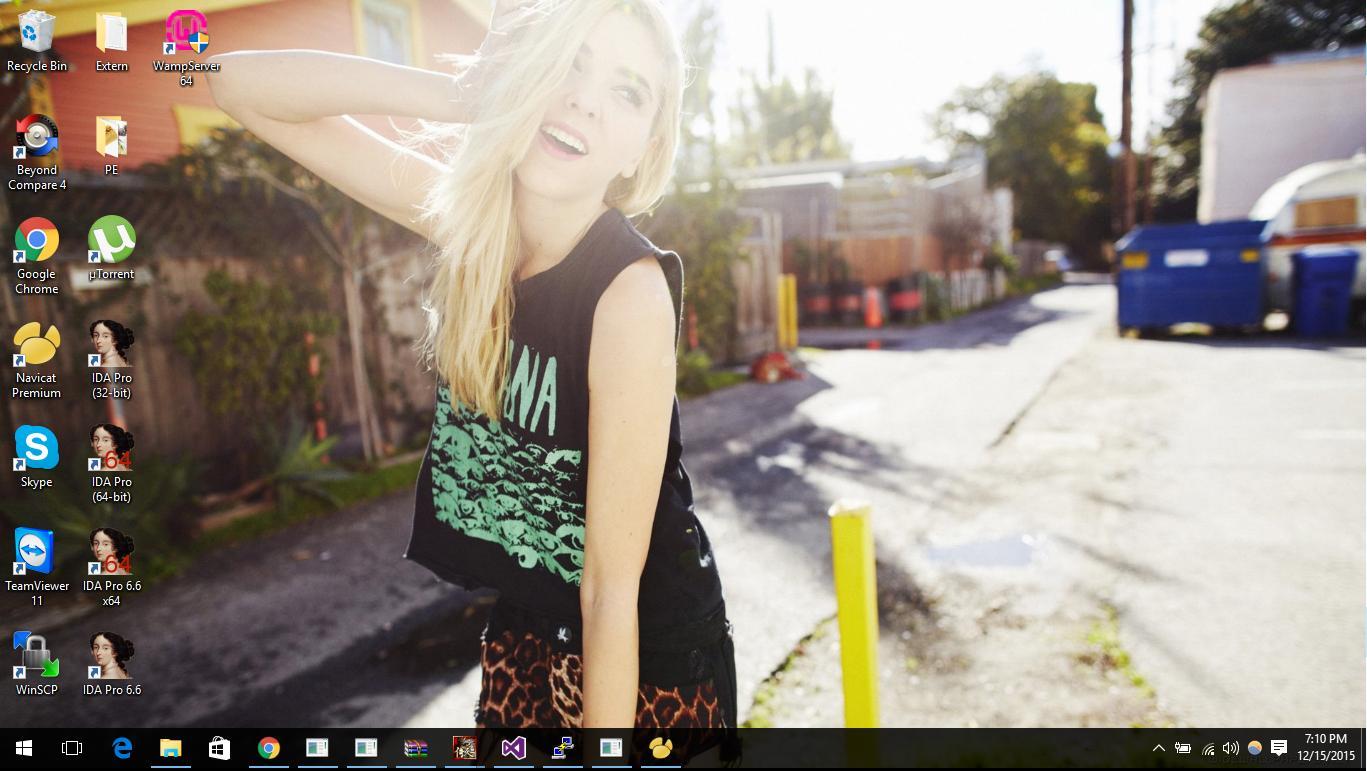Open the Windows Store taskbar icon
This screenshot has width=1367, height=771.
(x=219, y=748)
